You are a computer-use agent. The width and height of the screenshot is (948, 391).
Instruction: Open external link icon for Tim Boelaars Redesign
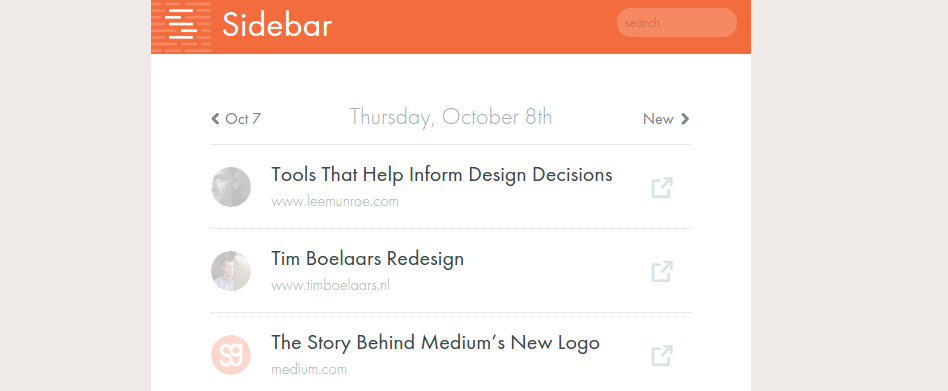[662, 271]
